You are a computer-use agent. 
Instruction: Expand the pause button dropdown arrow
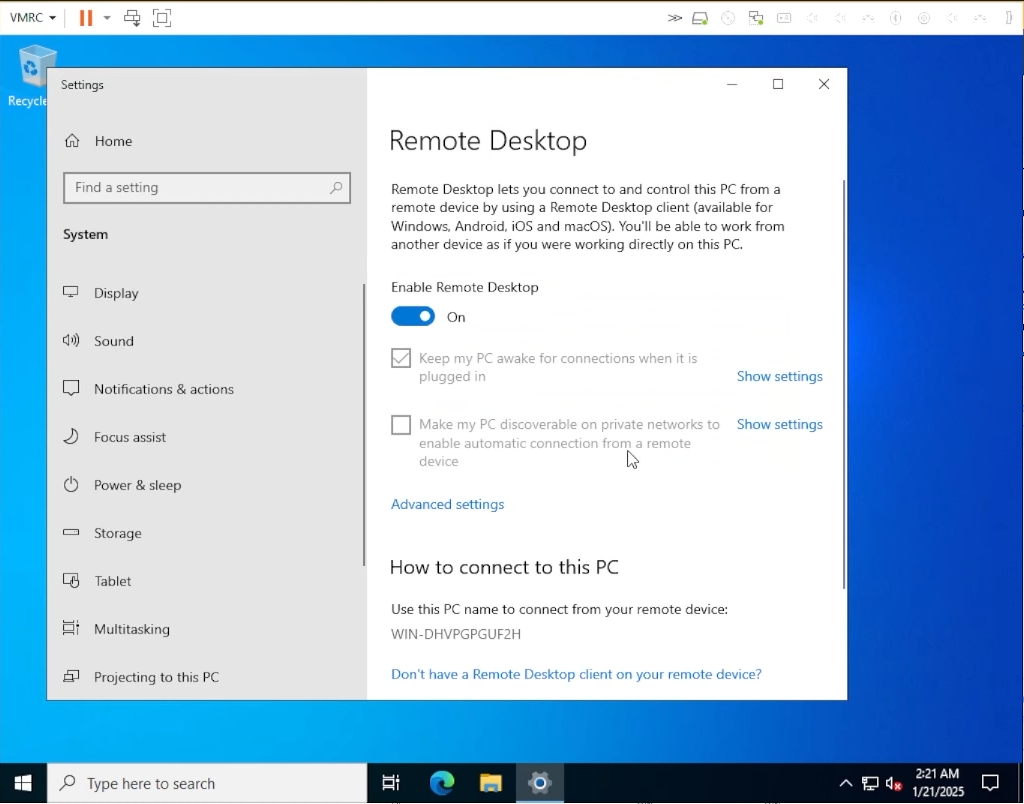tap(106, 17)
